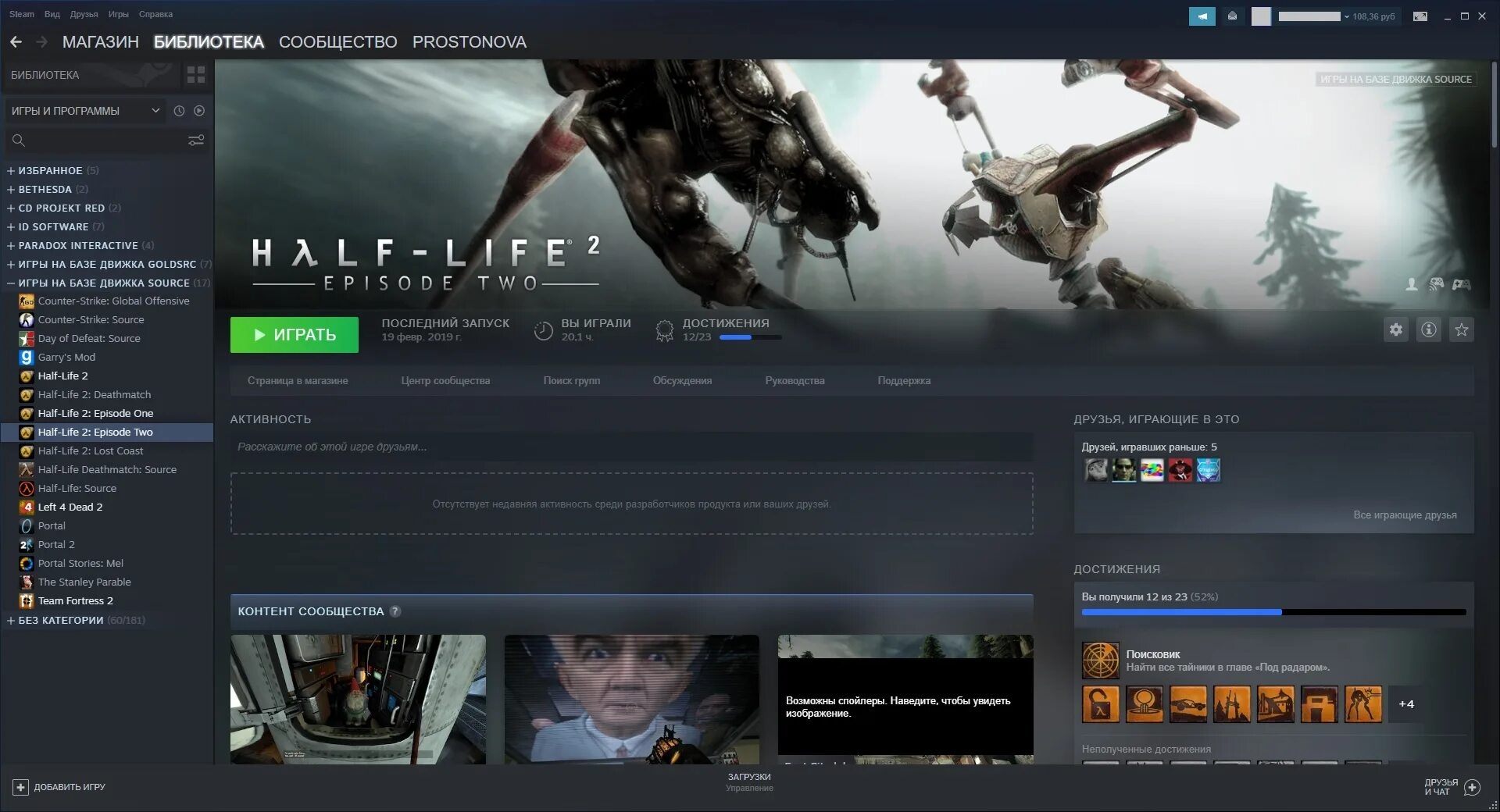1500x812 pixels.
Task: Go back with the navigation arrow
Action: pyautogui.click(x=16, y=41)
